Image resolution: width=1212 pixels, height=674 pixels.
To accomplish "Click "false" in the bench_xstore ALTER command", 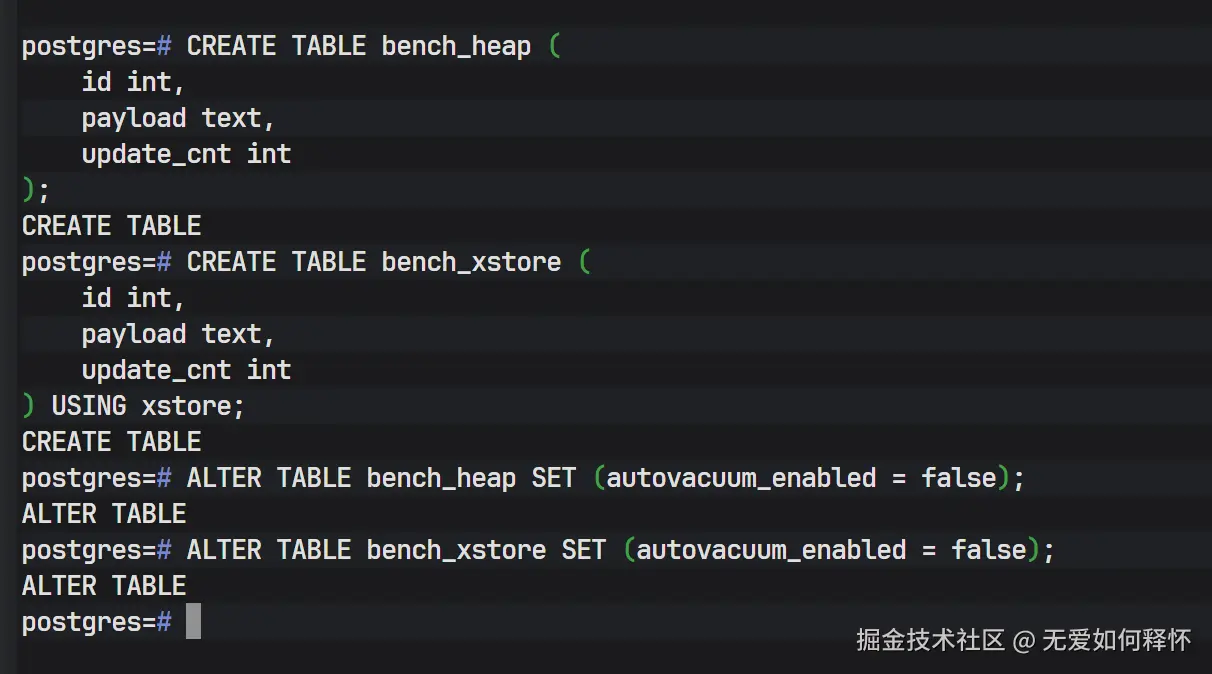I will [988, 550].
